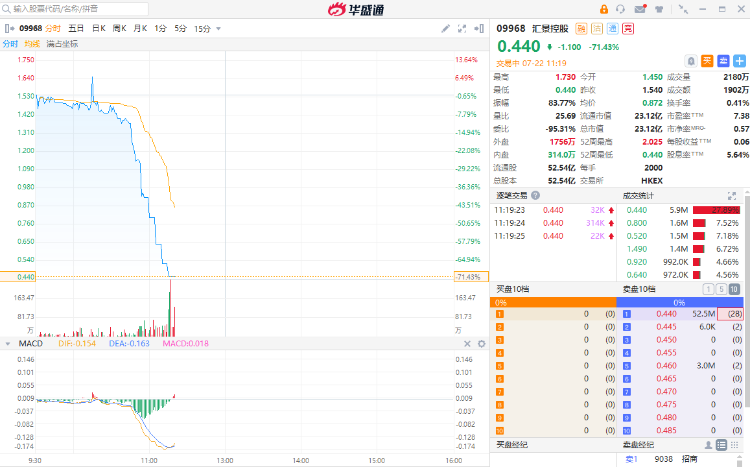Click the stock code search input field
The image size is (750, 467).
[x=70, y=9]
